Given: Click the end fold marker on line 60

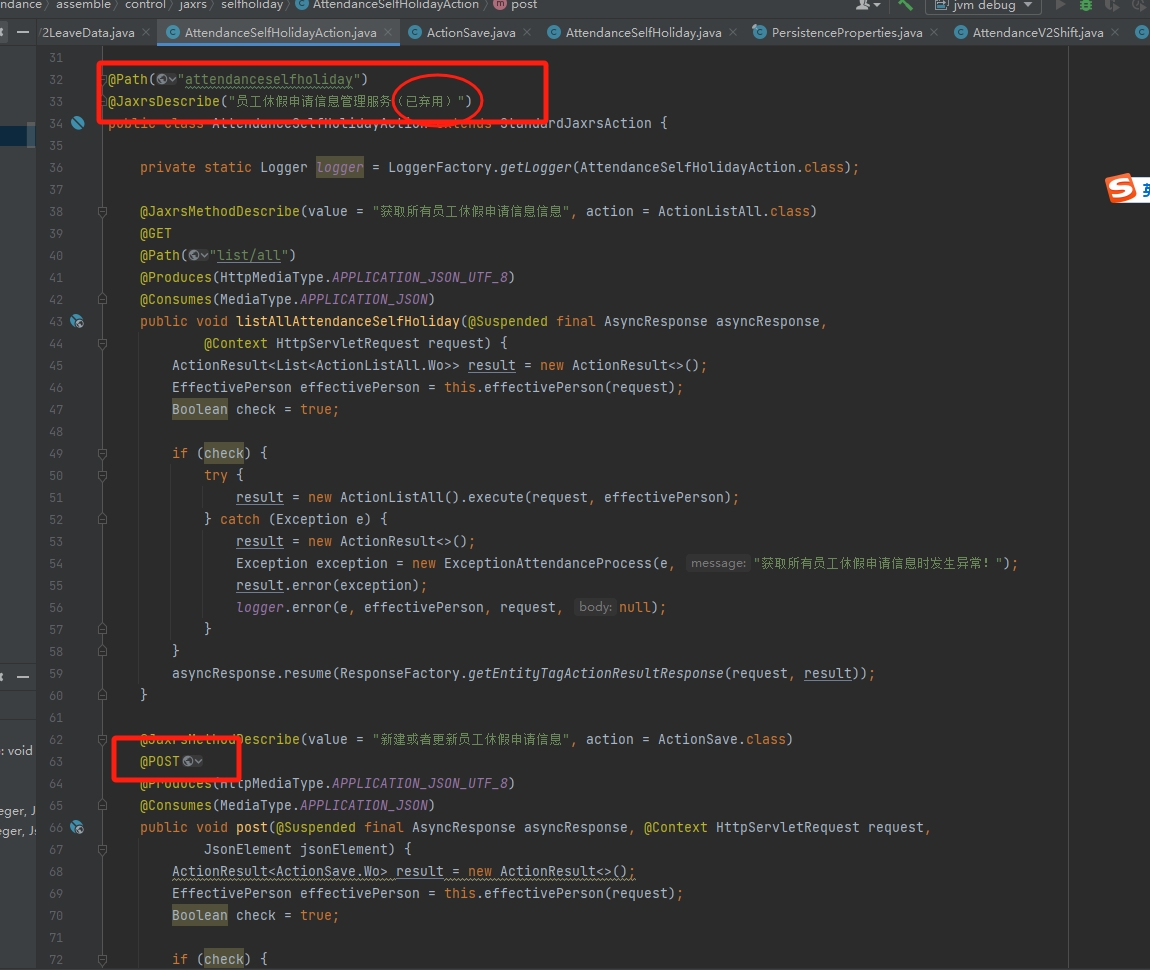Looking at the screenshot, I should (103, 695).
